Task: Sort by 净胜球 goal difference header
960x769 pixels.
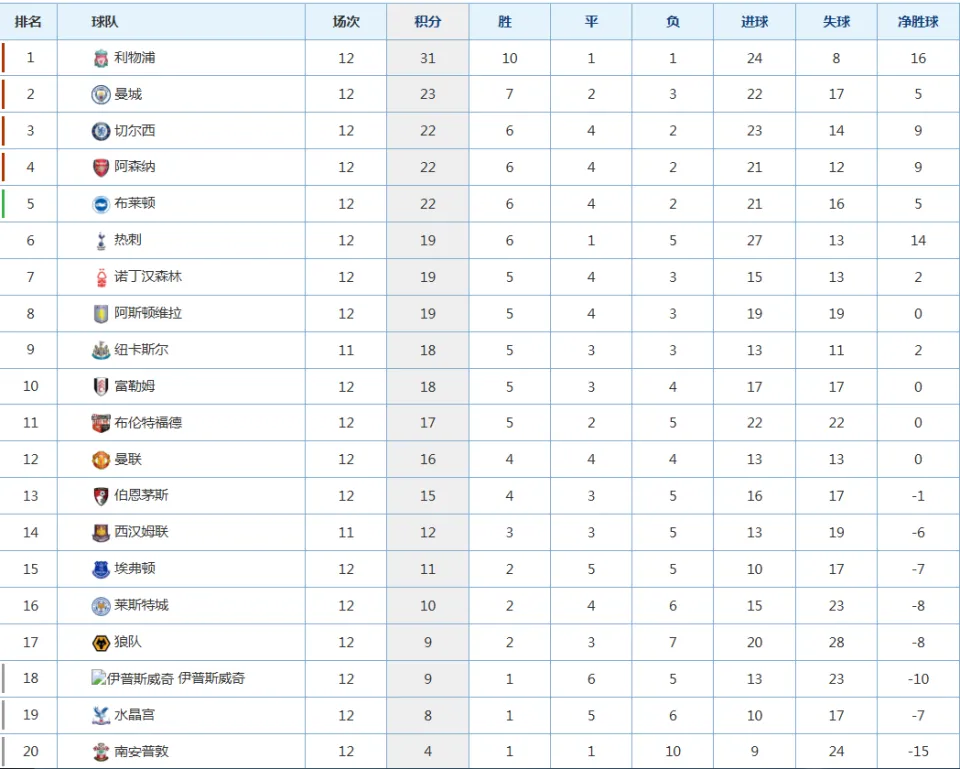Action: coord(918,22)
